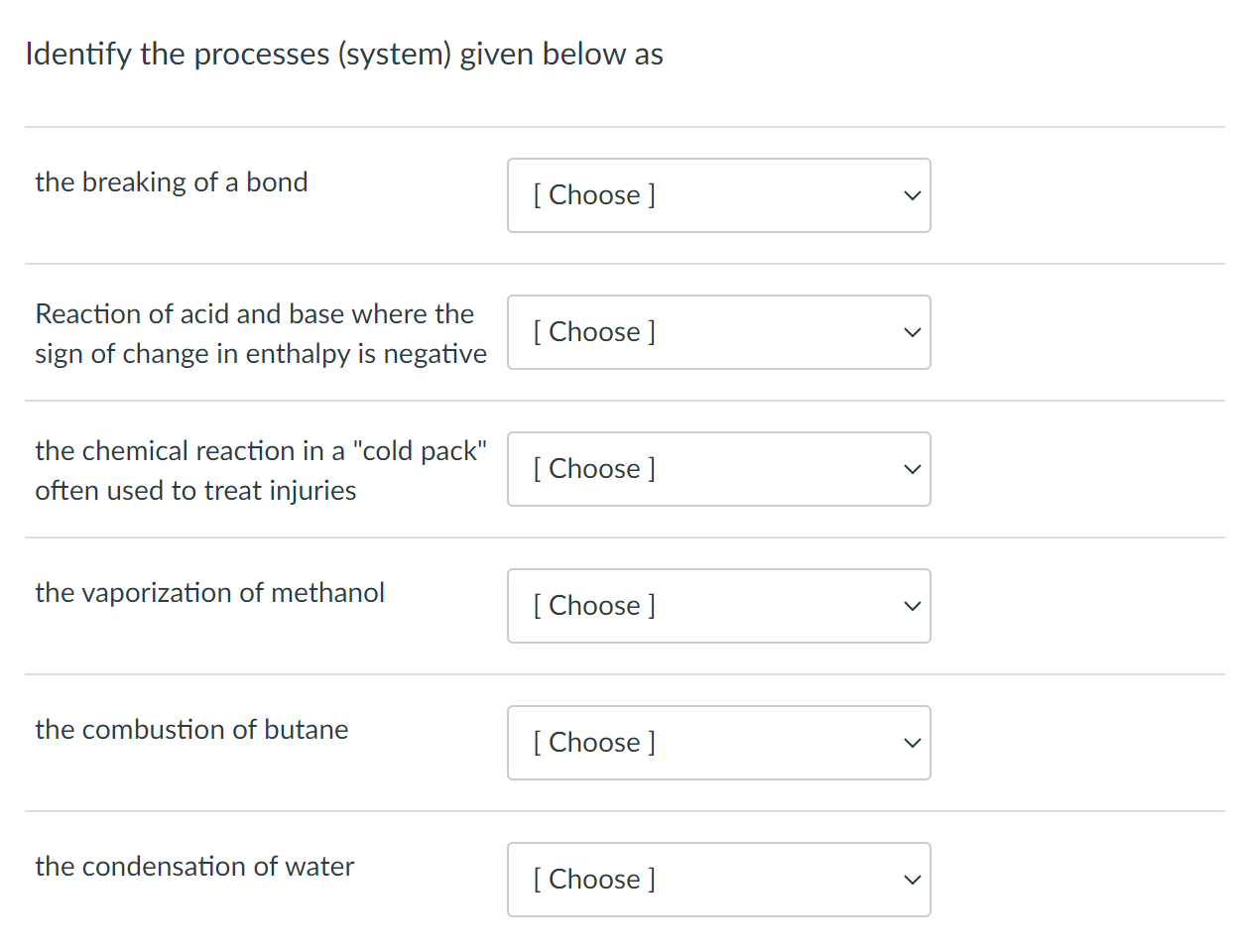This screenshot has height=952, width=1243.
Task: Open the dropdown for the breaking of a bond
Action: [718, 195]
